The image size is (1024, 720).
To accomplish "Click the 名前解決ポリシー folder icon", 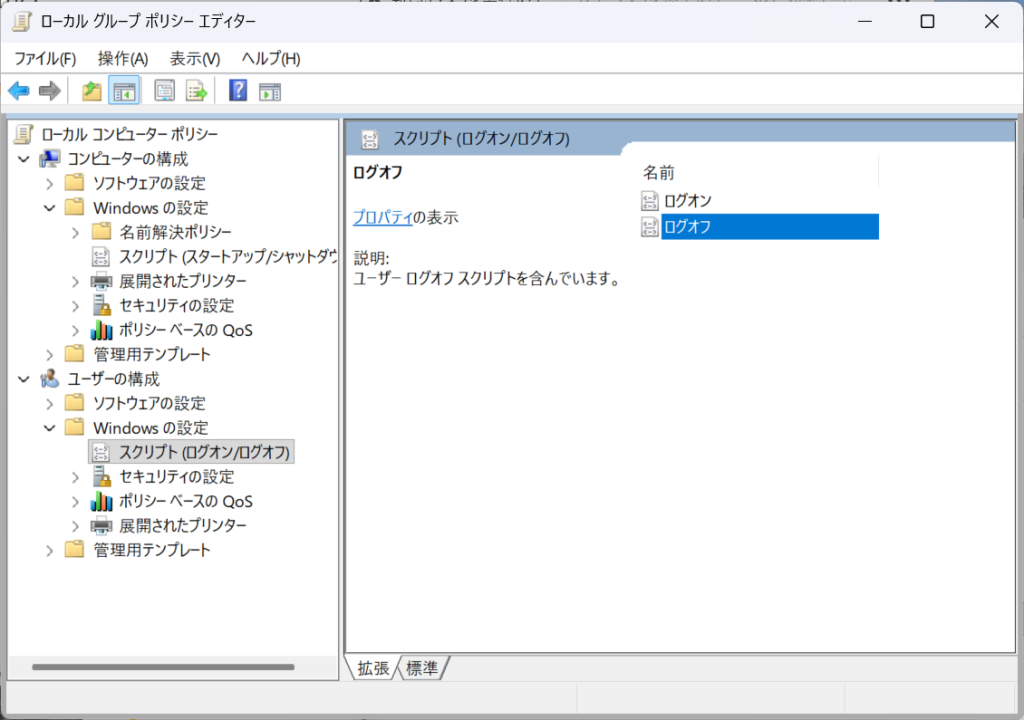I will [101, 231].
